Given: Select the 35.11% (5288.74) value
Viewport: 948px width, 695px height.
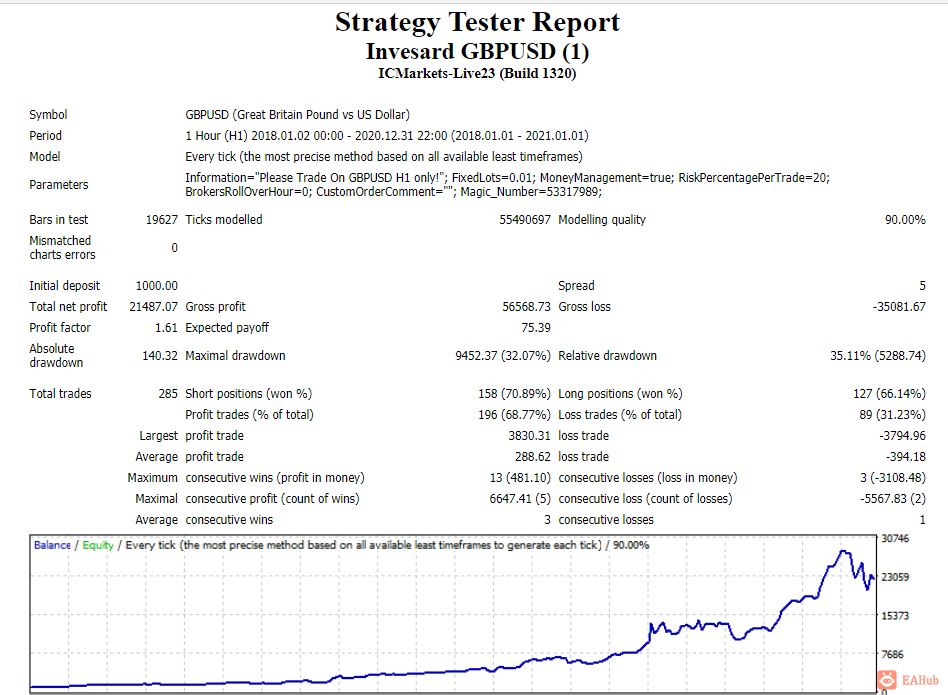Looking at the screenshot, I should (878, 355).
